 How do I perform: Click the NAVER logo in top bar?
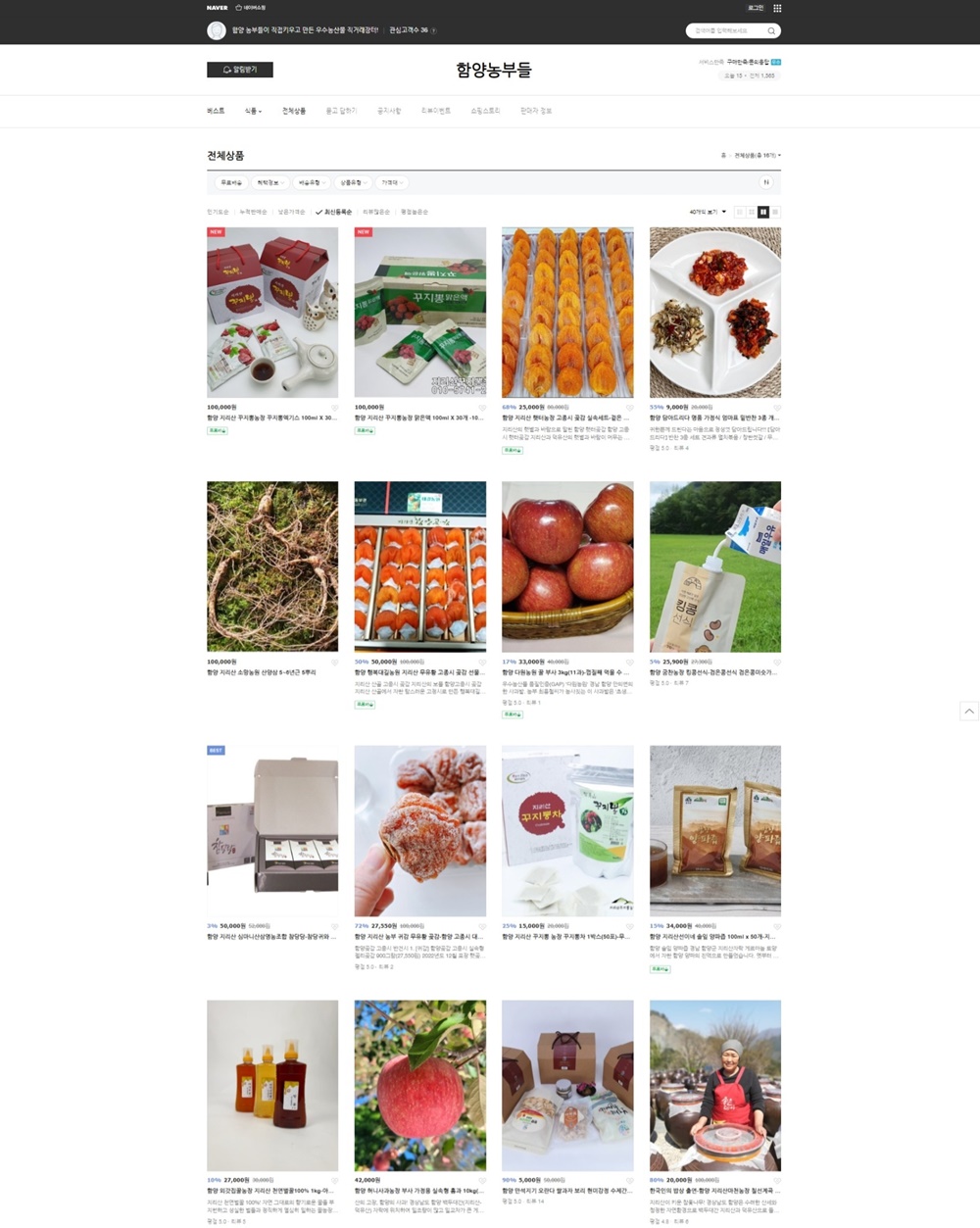click(x=217, y=8)
